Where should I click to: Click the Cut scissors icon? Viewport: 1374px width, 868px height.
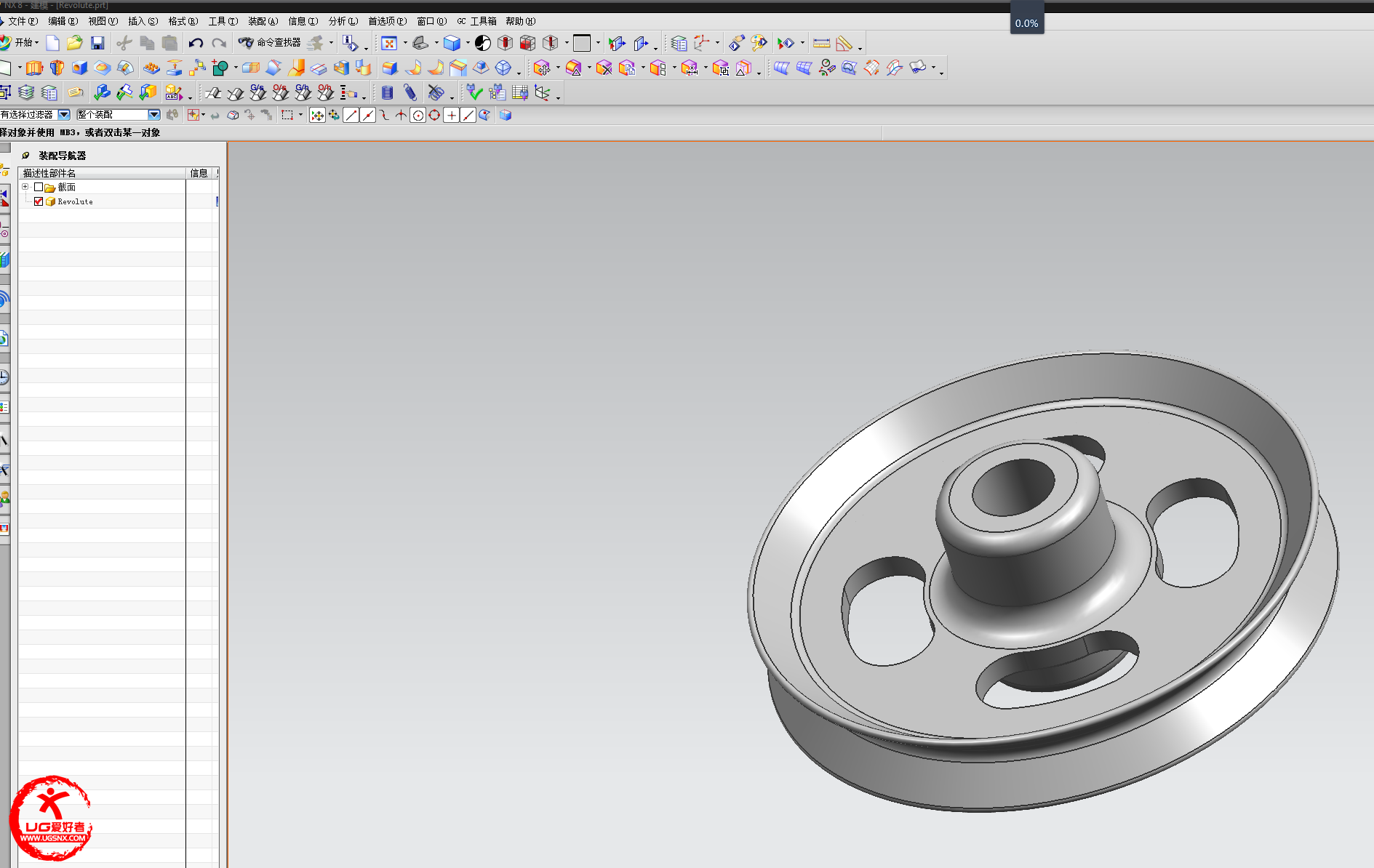[x=124, y=44]
